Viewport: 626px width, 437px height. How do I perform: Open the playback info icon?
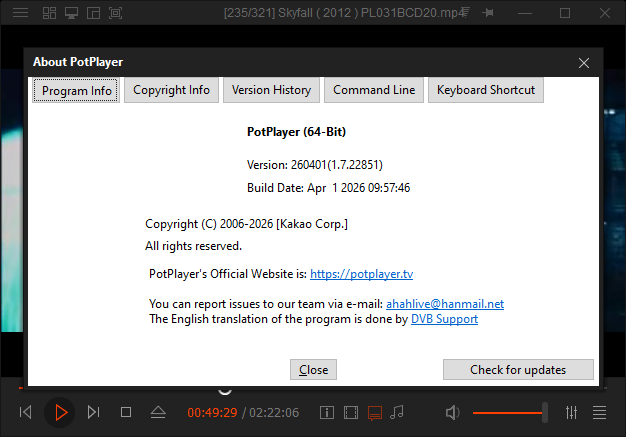coord(327,412)
